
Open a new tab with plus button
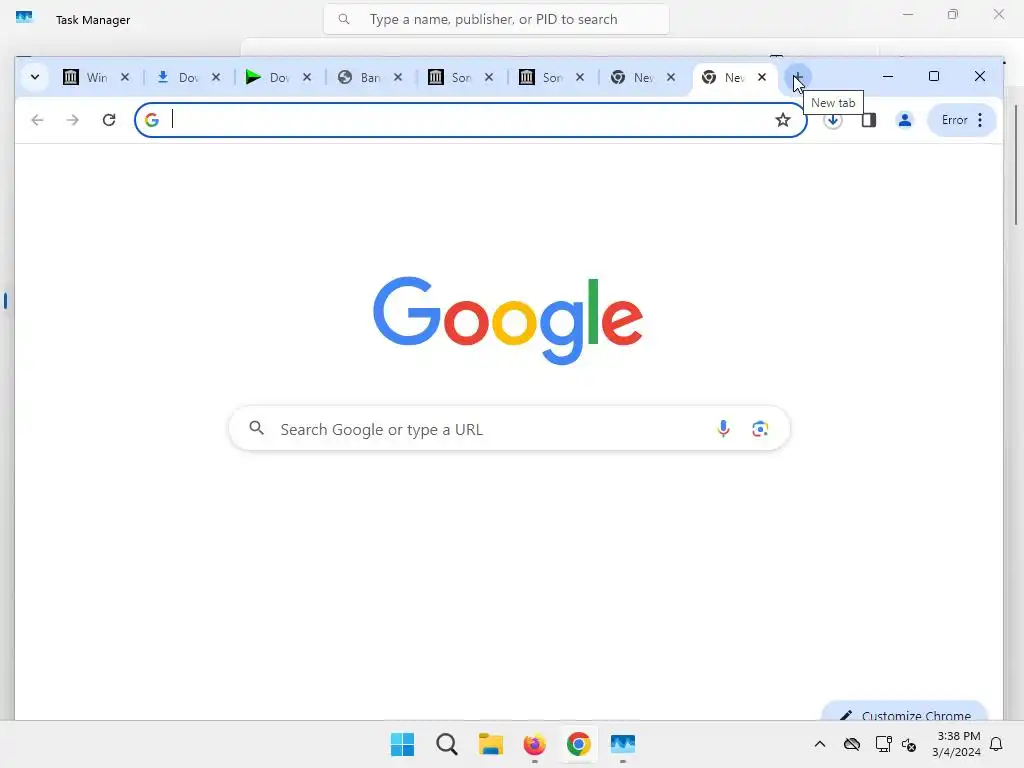tap(797, 77)
